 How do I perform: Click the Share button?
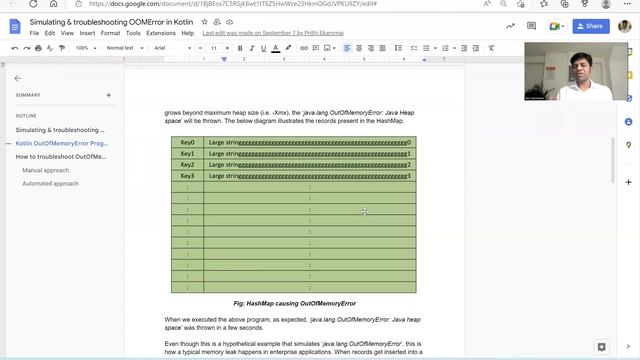[591, 26]
